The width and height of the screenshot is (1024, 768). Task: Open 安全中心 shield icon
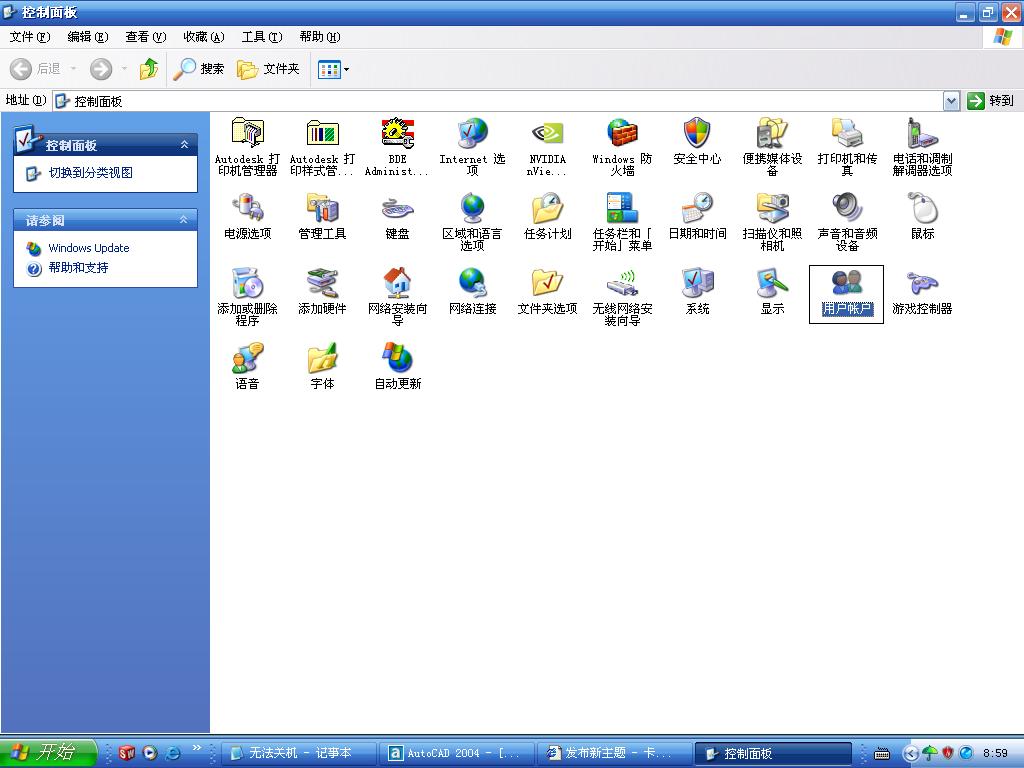click(x=697, y=133)
